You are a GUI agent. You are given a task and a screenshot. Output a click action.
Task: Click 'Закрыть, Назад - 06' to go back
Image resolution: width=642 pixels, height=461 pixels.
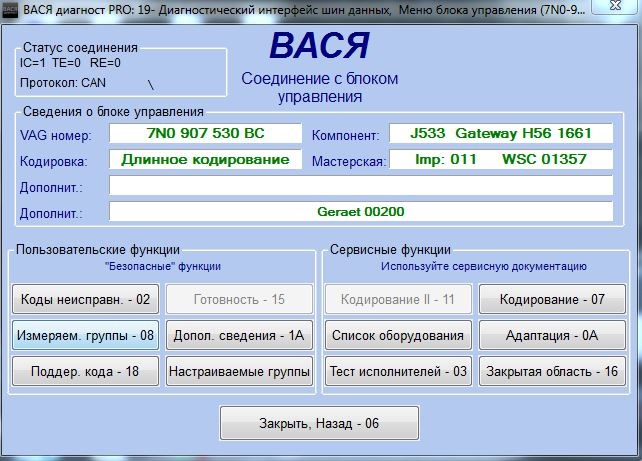(319, 423)
